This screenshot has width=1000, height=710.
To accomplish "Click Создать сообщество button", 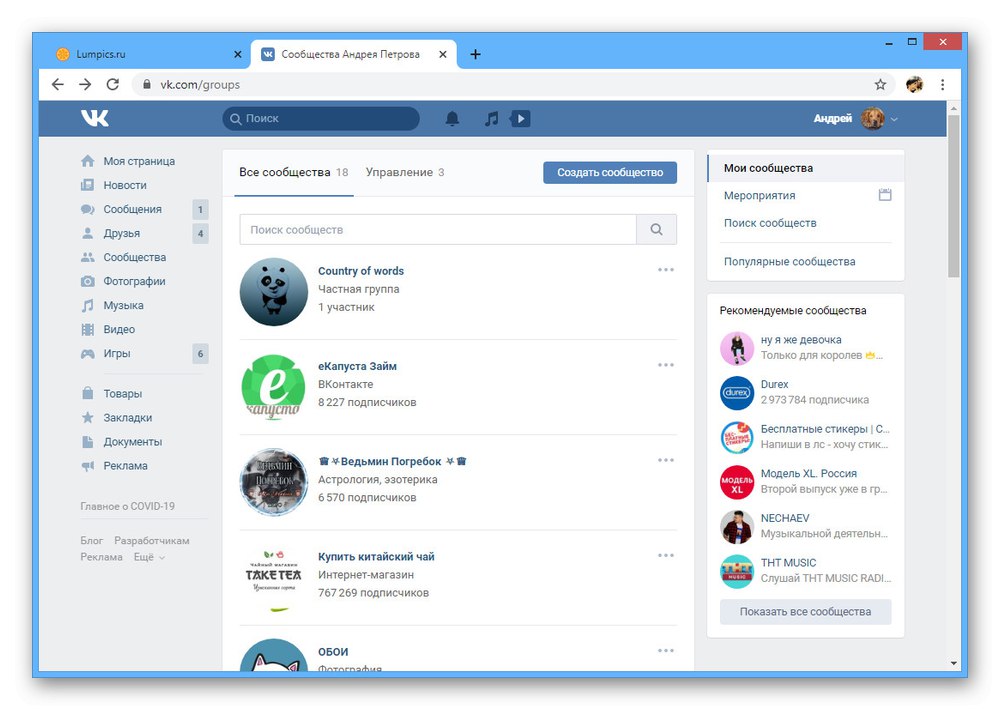I will tap(610, 172).
